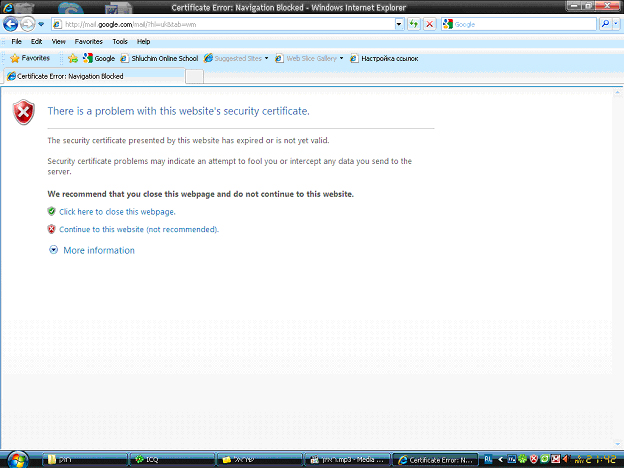Open the Google favorites bar link
This screenshot has width=624, height=468.
tap(99, 58)
